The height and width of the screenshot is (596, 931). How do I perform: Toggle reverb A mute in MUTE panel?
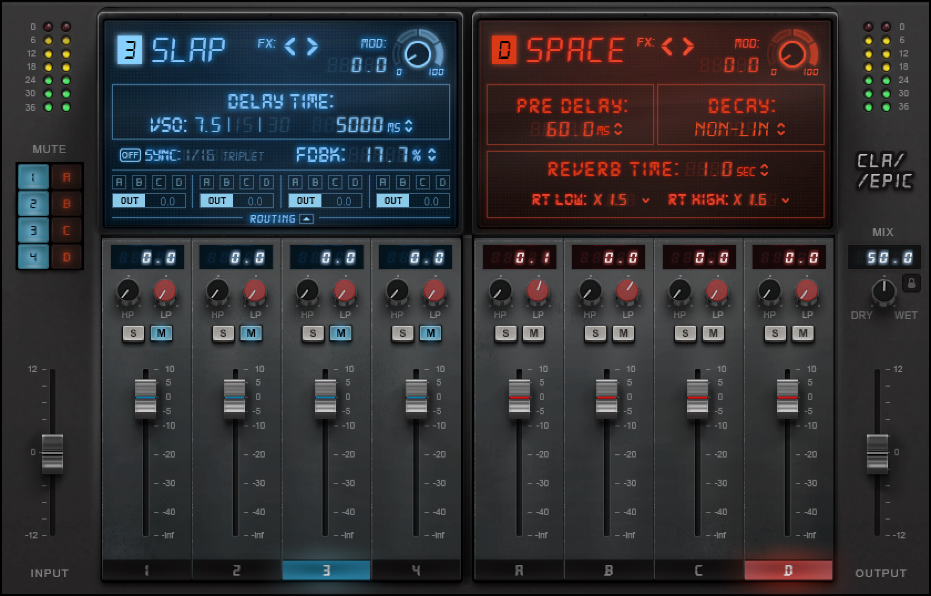[66, 177]
